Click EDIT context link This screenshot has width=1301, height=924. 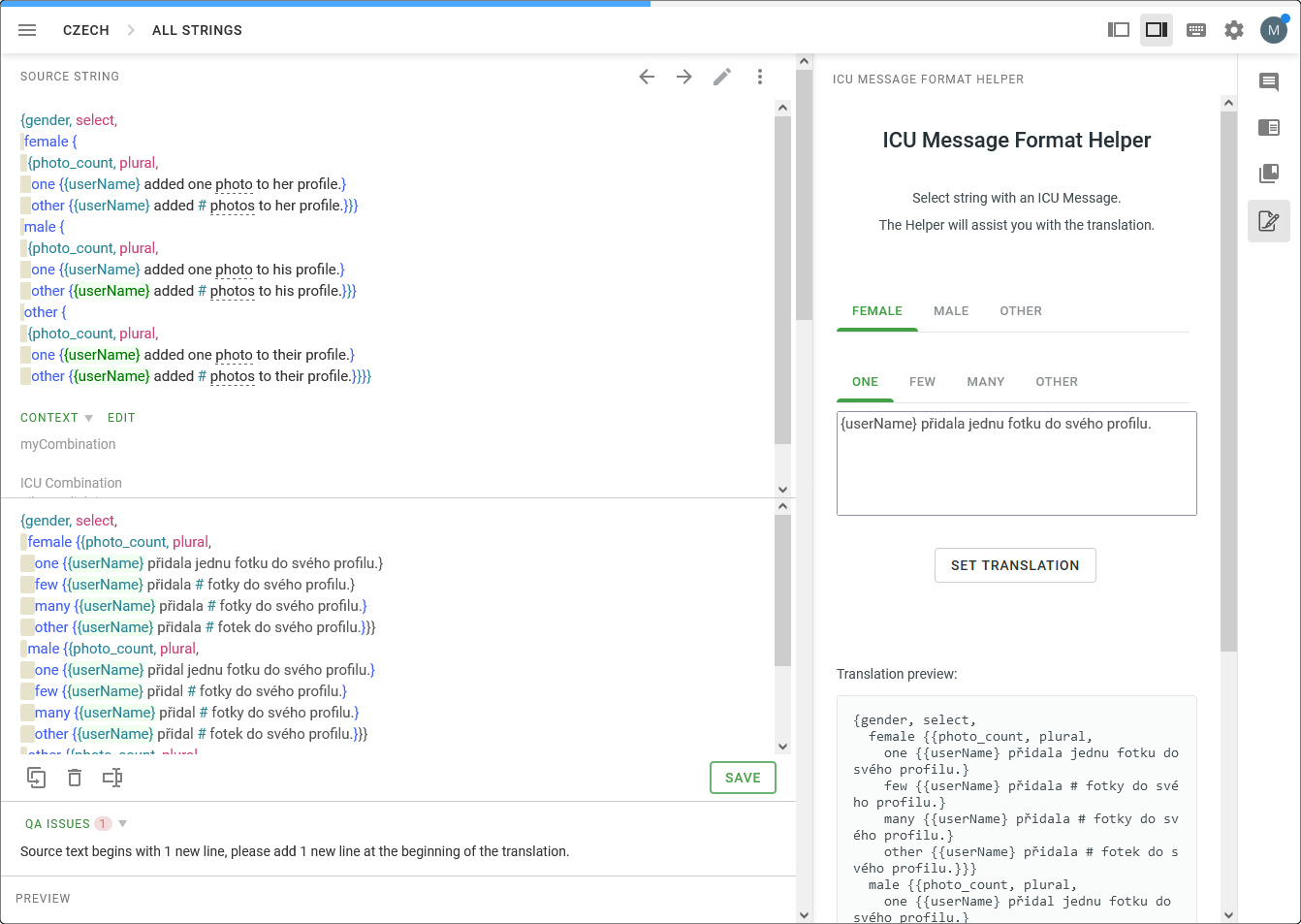121,418
